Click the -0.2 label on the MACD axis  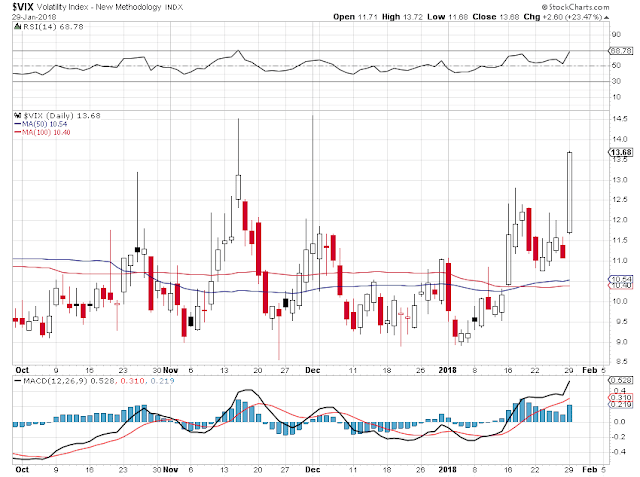coord(619,437)
